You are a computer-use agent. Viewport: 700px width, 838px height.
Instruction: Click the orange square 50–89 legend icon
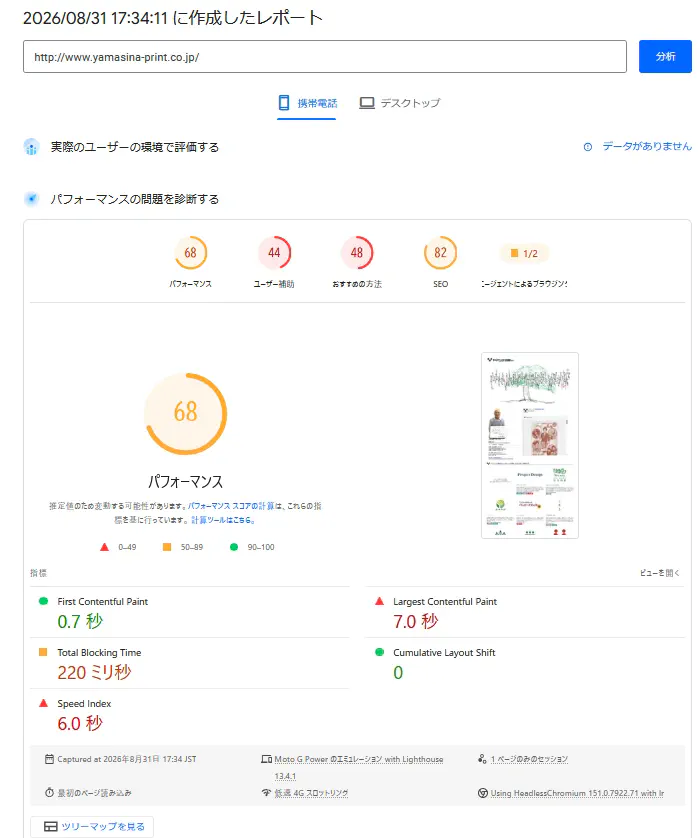pyautogui.click(x=167, y=547)
